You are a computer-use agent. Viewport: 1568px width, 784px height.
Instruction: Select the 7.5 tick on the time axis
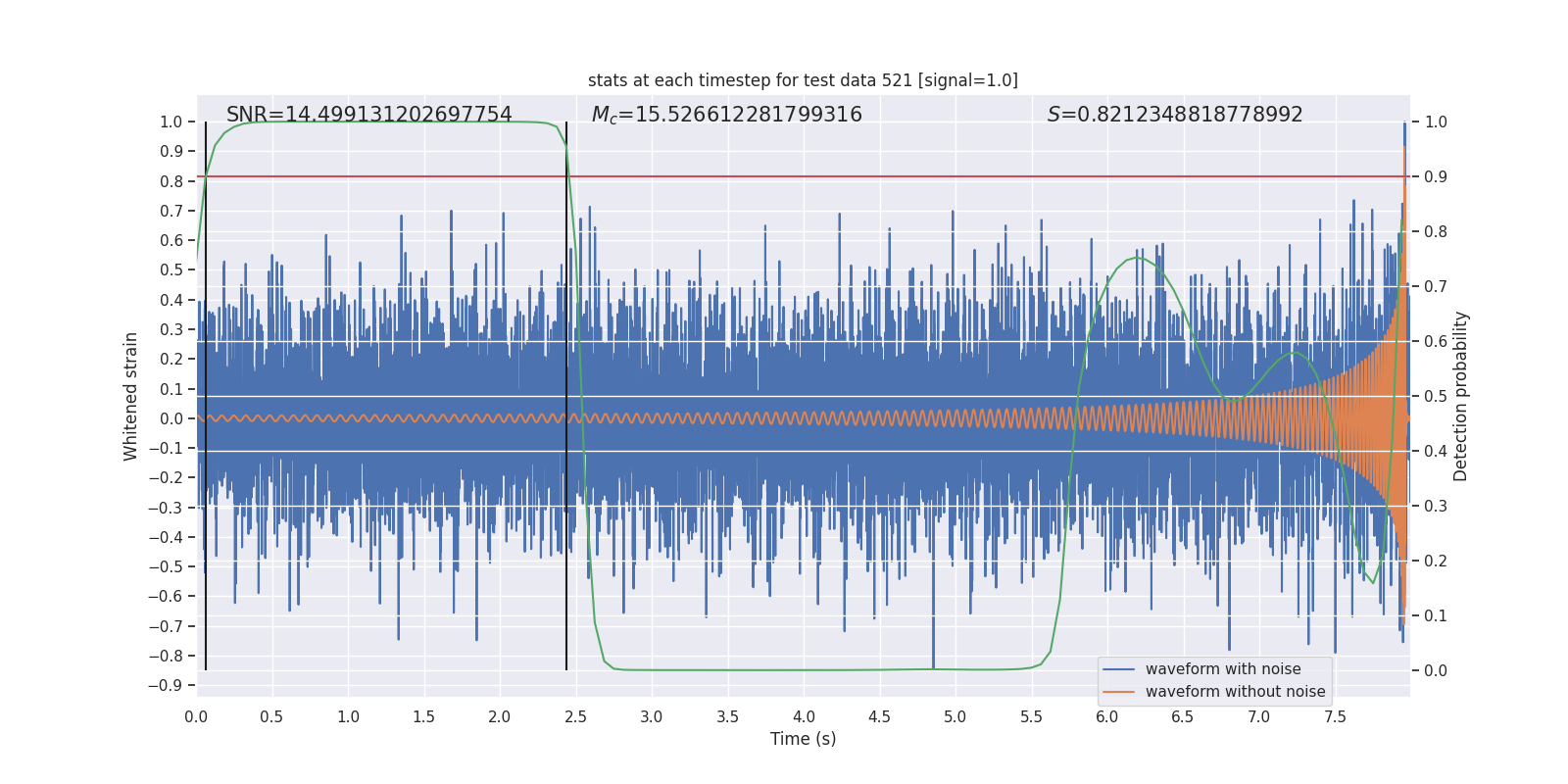[1335, 716]
